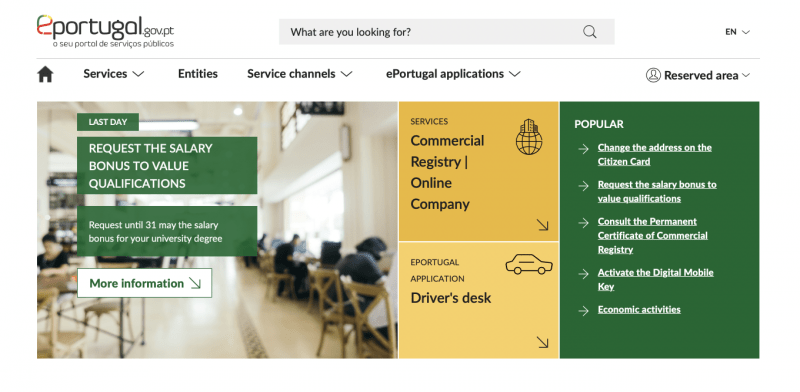This screenshot has width=800, height=392.
Task: Follow the arrow in the Commercial Registry card
Action: coord(542,225)
